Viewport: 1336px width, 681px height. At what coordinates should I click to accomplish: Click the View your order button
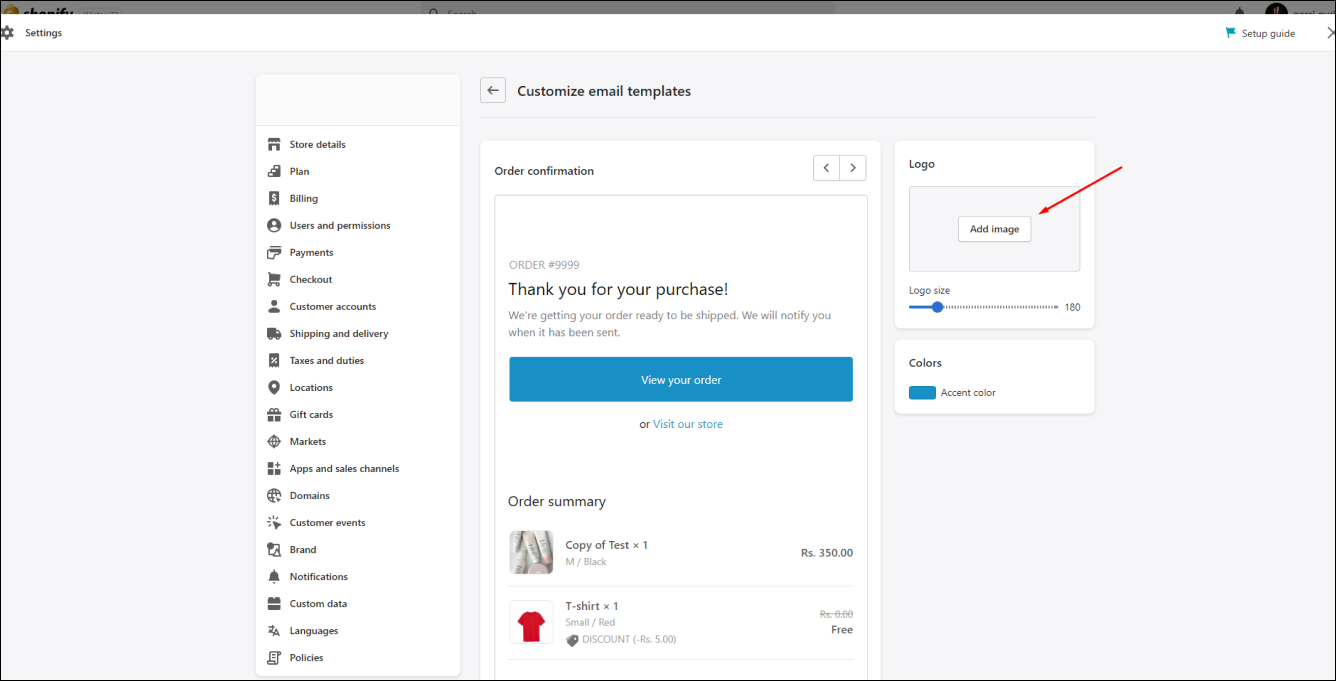click(681, 380)
